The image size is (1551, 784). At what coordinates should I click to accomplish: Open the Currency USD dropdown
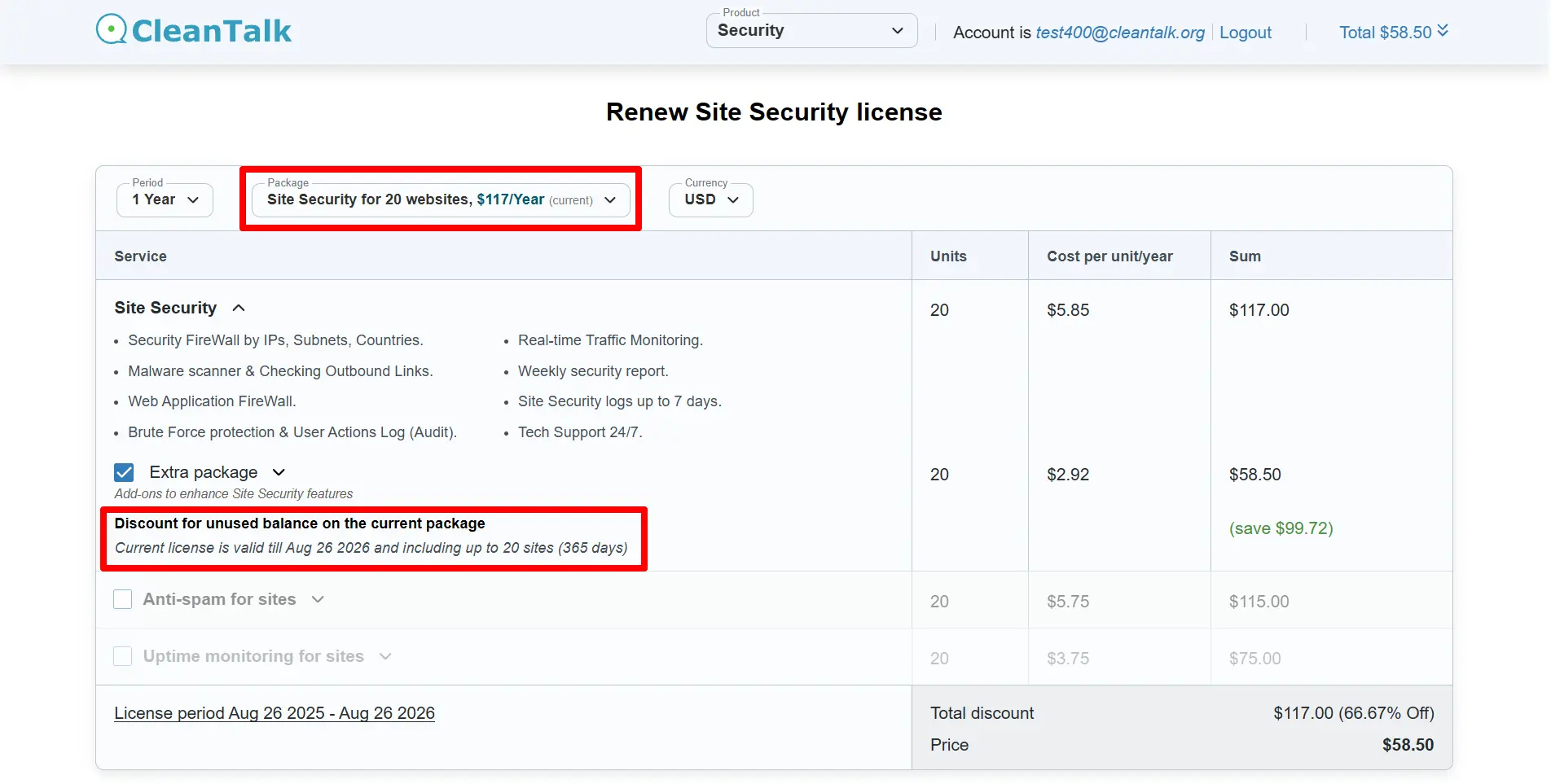tap(710, 199)
